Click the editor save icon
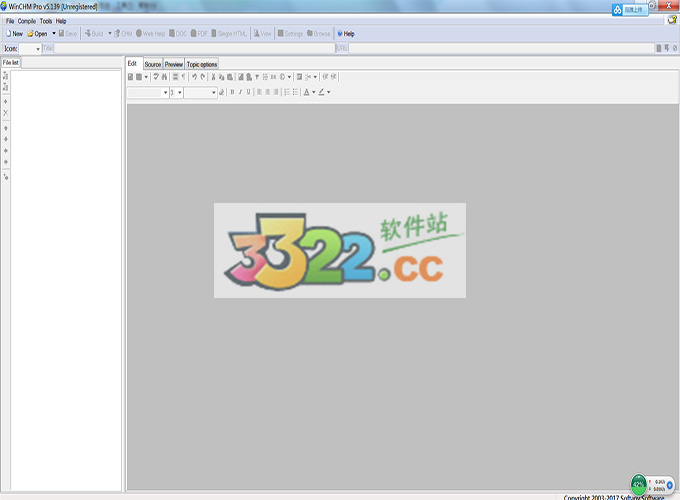This screenshot has height=500, width=680. (130, 77)
